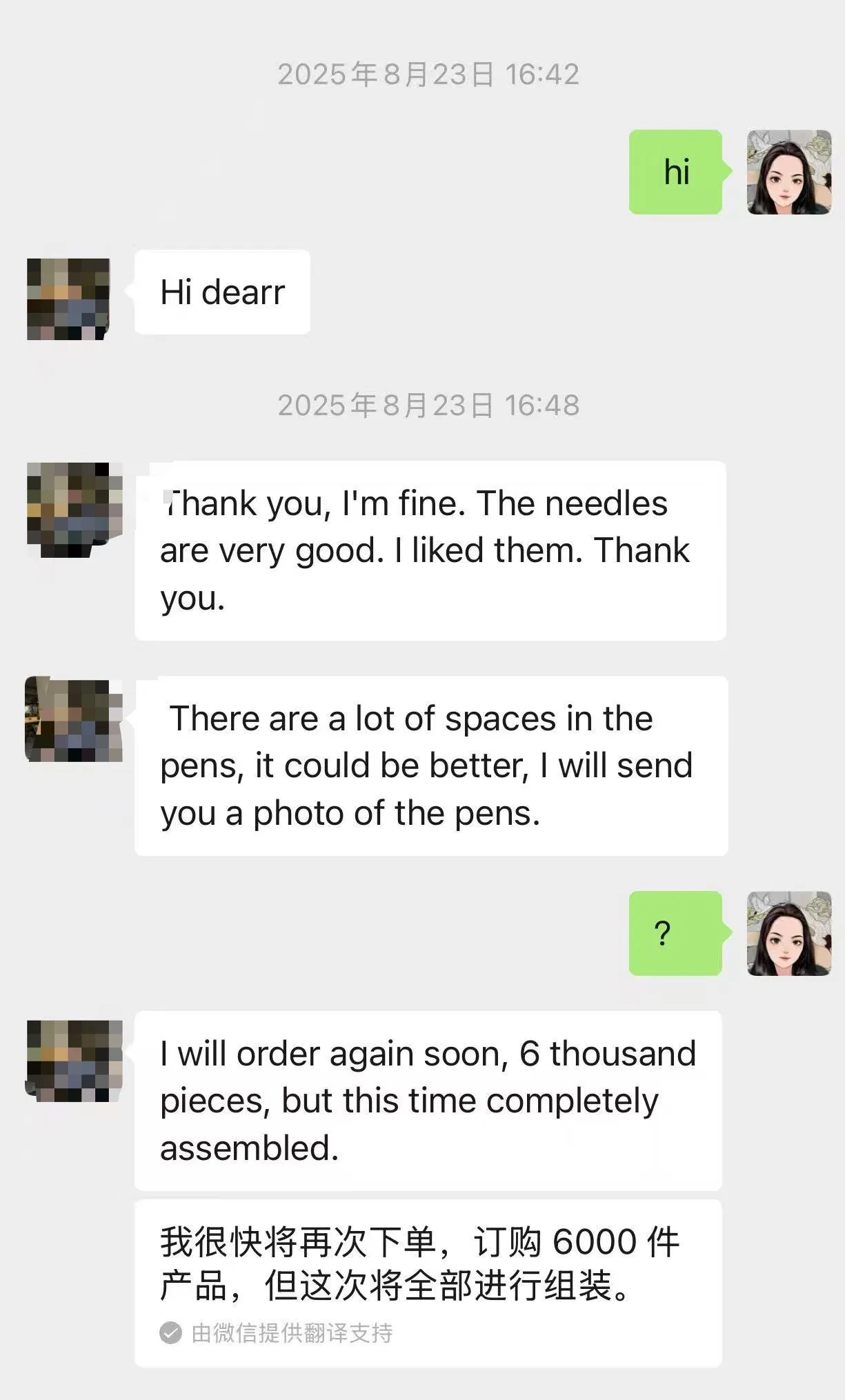Select the "Hi dearr" message bubble

point(222,292)
